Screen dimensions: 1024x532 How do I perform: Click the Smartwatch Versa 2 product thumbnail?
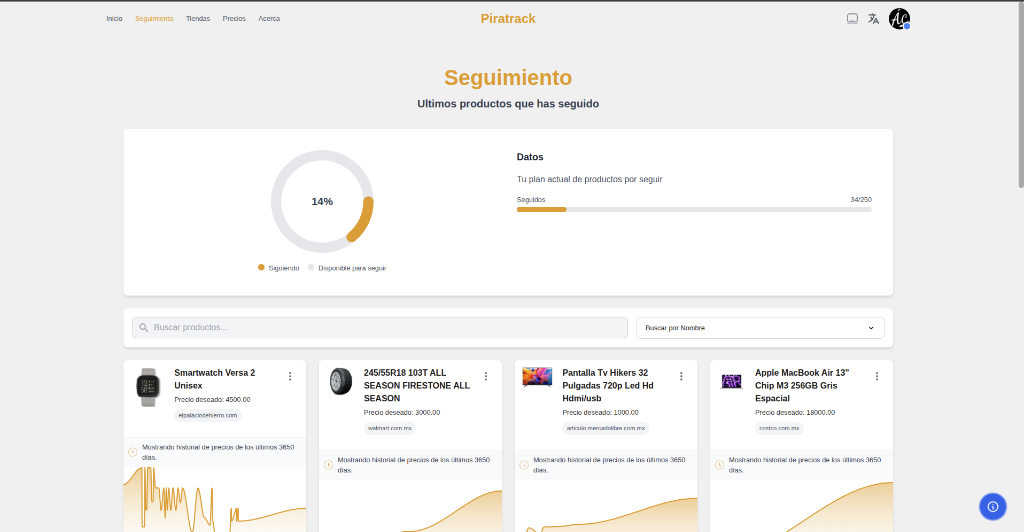tap(148, 386)
